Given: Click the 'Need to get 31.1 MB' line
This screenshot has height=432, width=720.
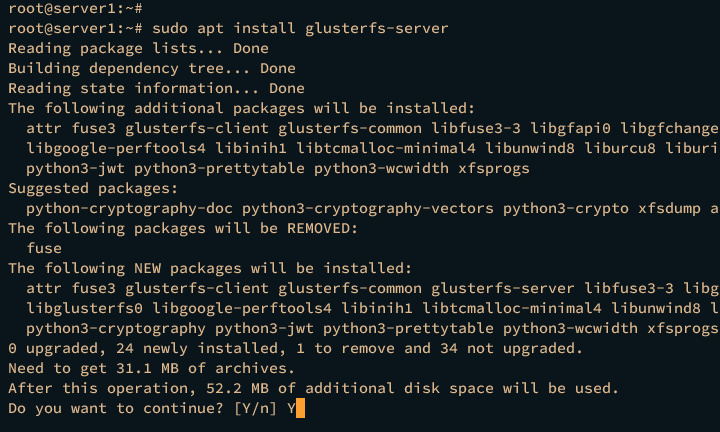Looking at the screenshot, I should pos(138,368).
